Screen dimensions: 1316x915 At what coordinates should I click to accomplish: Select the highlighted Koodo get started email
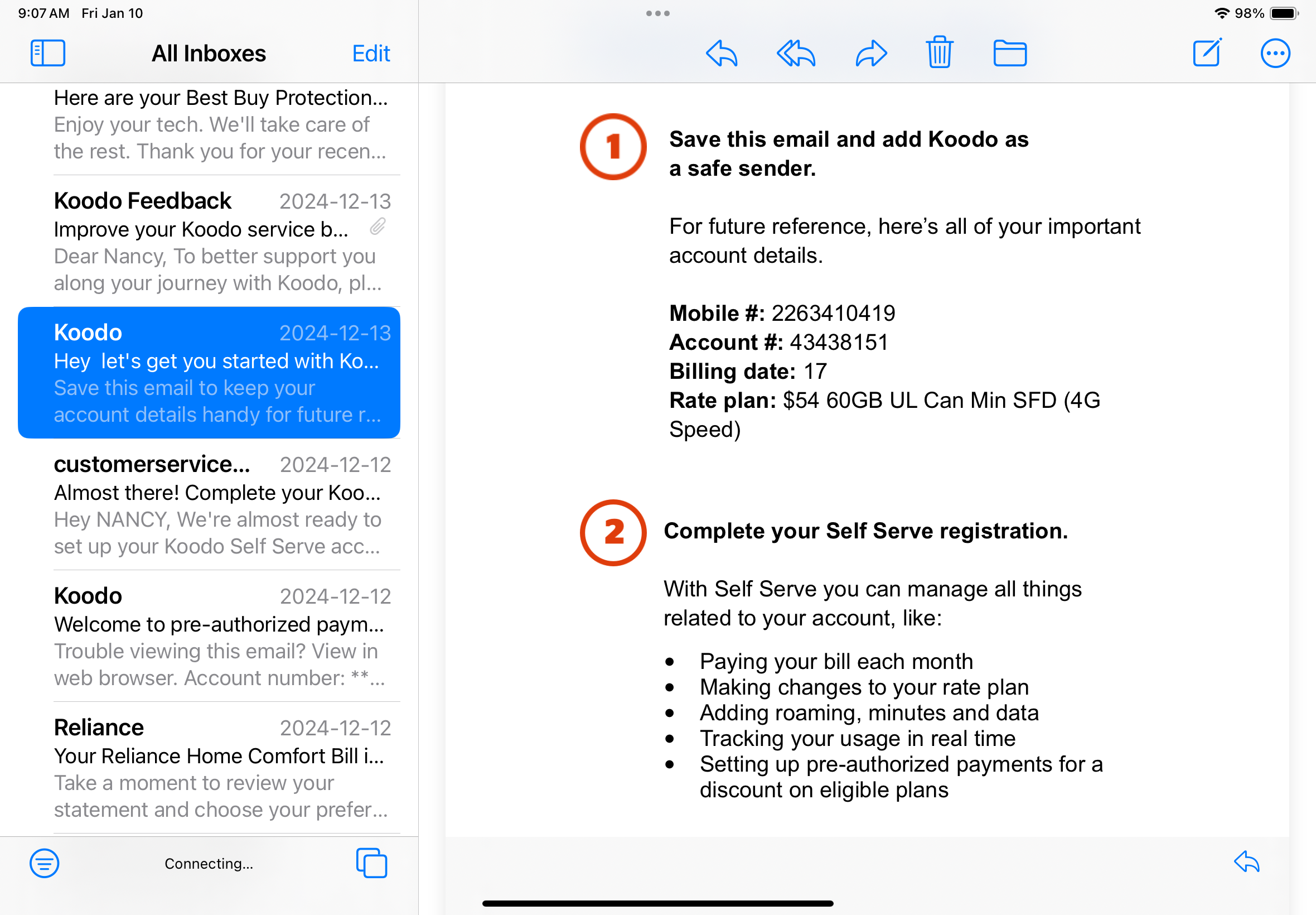pyautogui.click(x=209, y=373)
